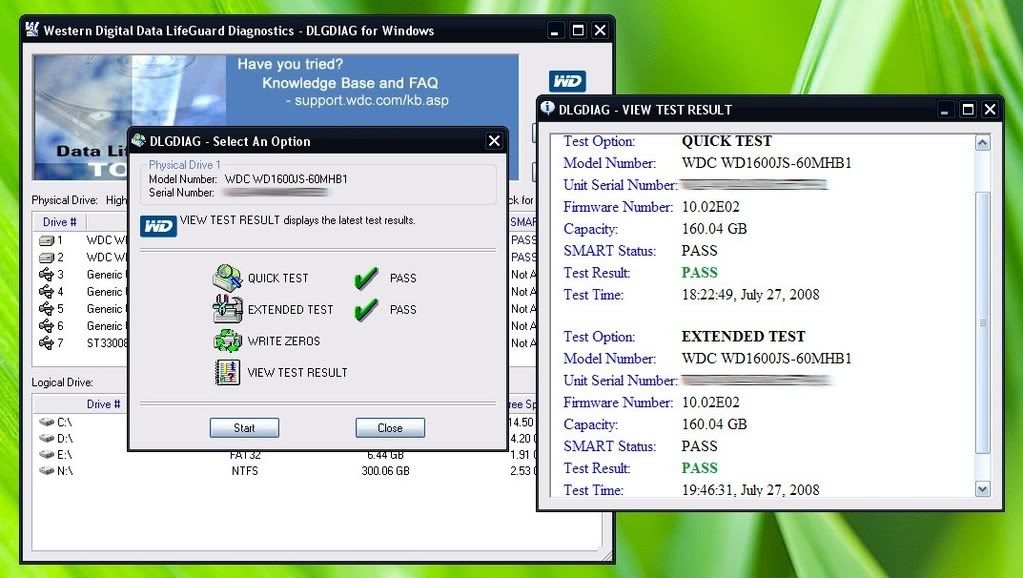This screenshot has height=578, width=1023.
Task: Click the scroll down arrow in View Test Result
Action: coord(983,489)
